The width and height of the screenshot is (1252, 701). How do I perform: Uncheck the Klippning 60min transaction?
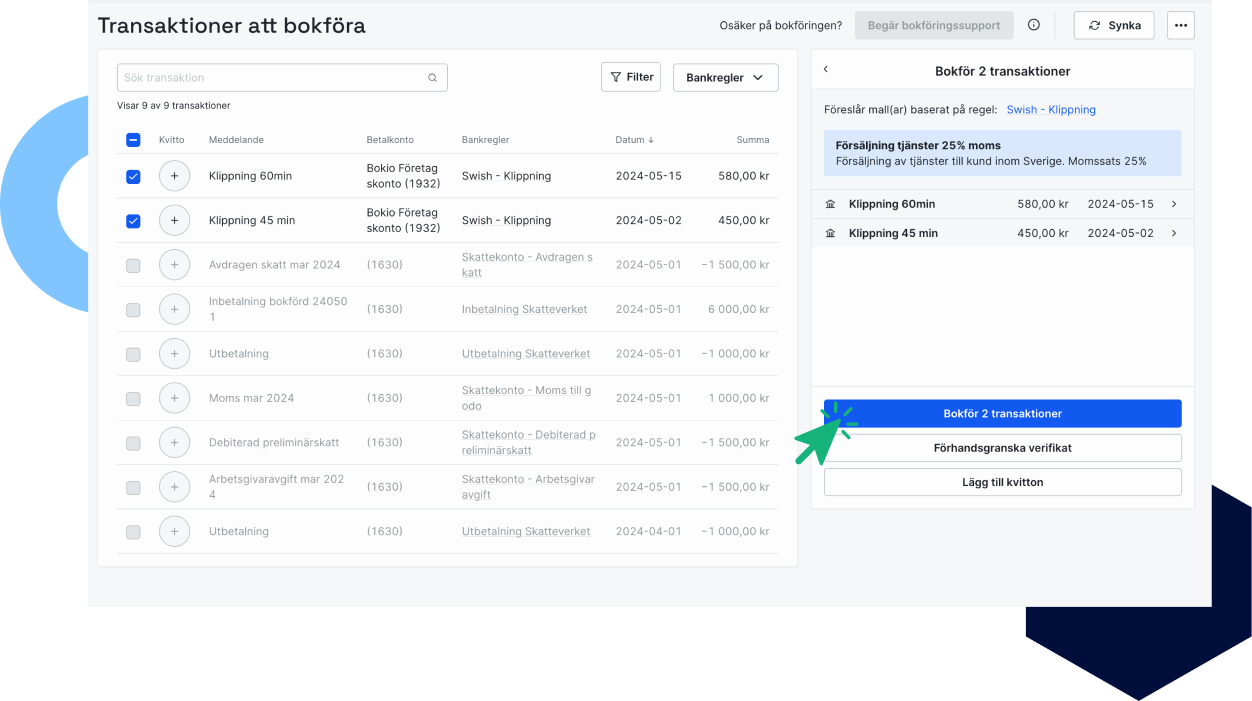click(133, 177)
